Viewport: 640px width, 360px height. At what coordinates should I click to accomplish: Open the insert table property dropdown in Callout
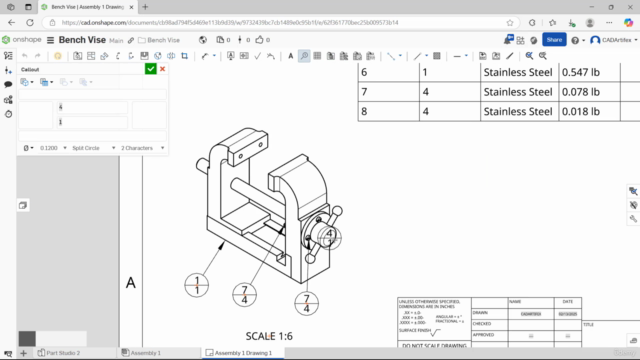pyautogui.click(x=47, y=82)
